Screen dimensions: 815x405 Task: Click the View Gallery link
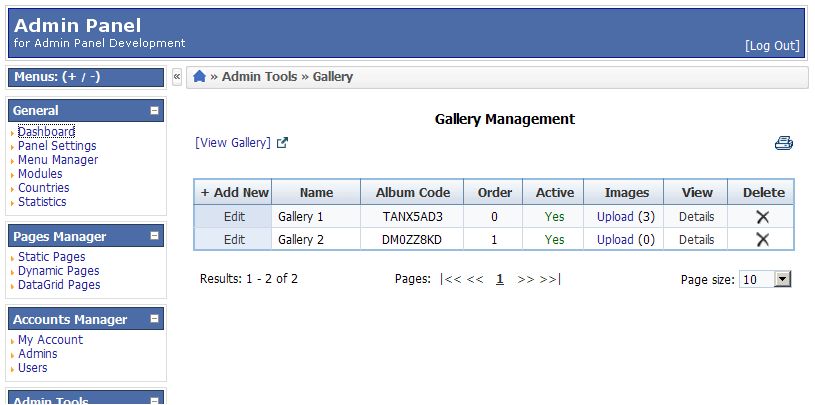[233, 143]
